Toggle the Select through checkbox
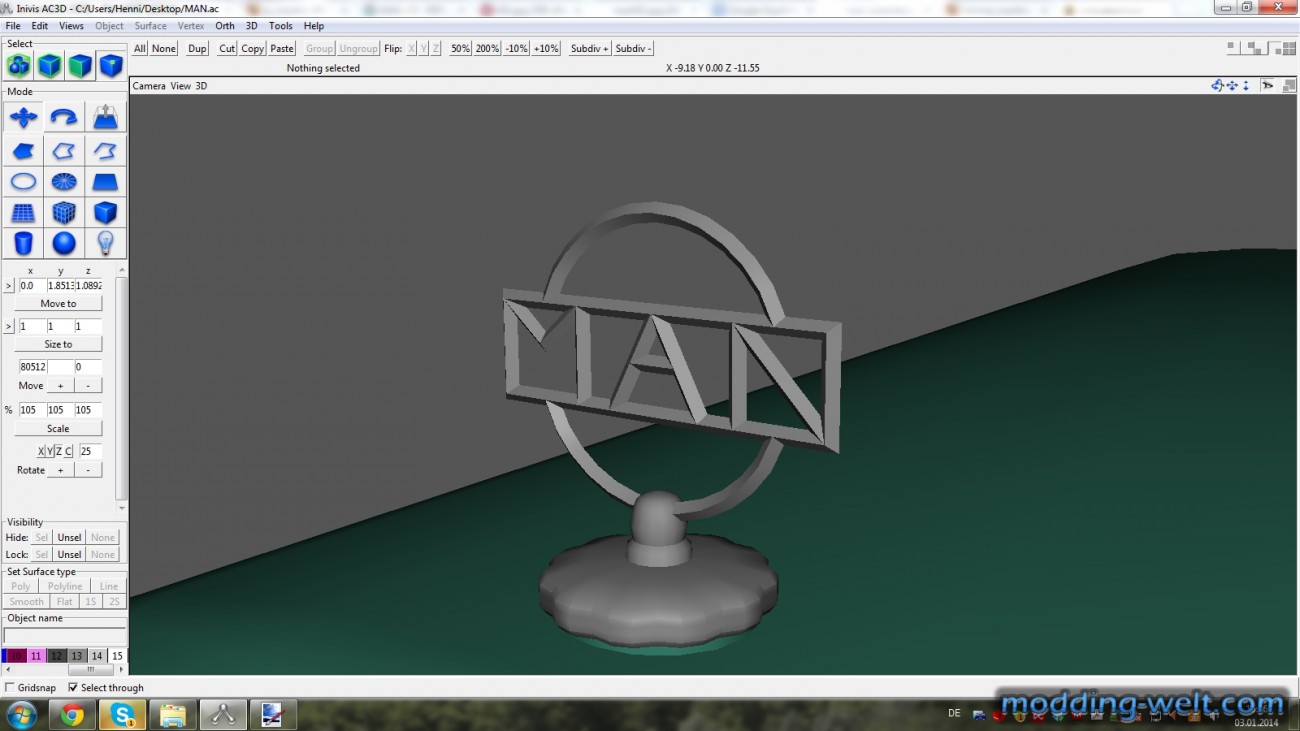 pyautogui.click(x=73, y=688)
